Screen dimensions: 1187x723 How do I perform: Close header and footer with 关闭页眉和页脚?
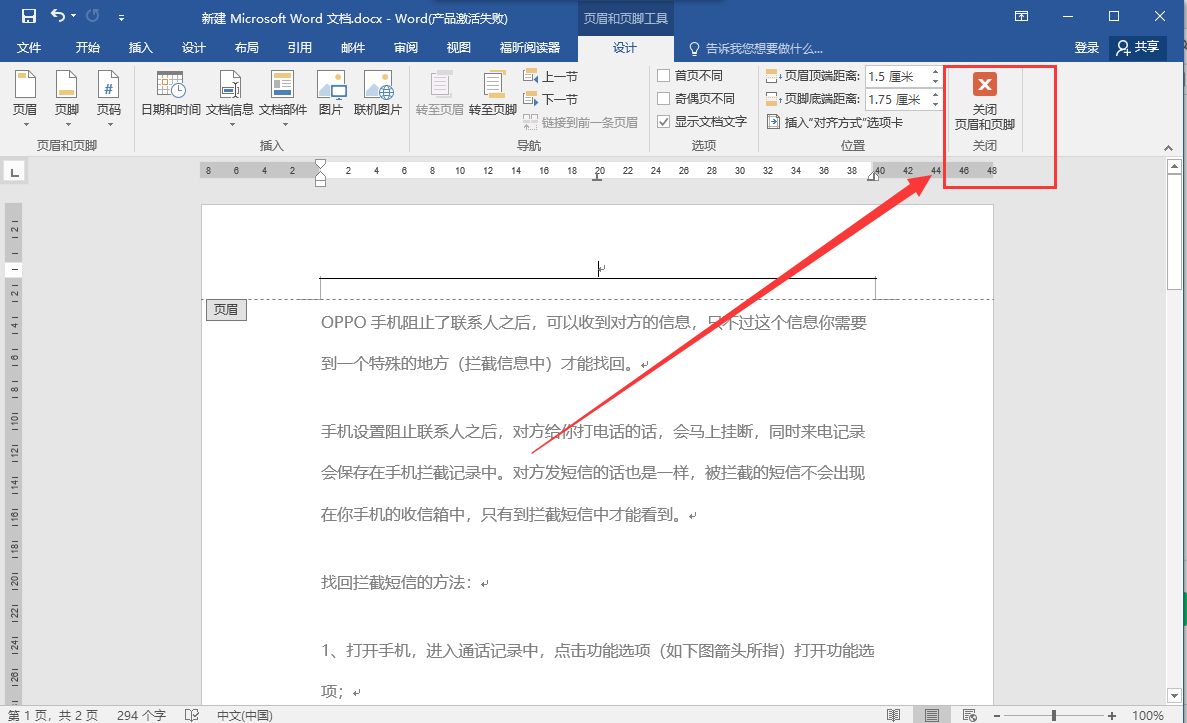click(984, 101)
